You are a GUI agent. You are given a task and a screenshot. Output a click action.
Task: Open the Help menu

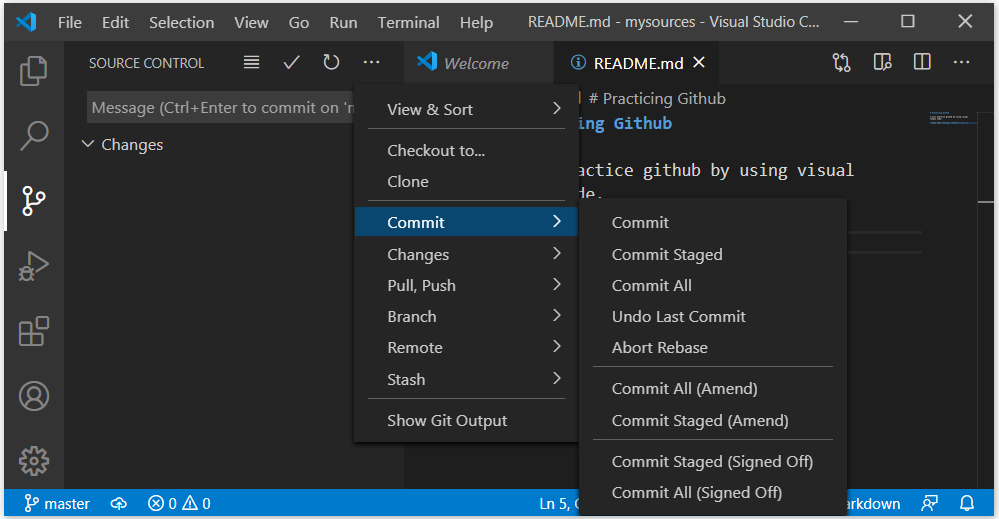(x=477, y=22)
